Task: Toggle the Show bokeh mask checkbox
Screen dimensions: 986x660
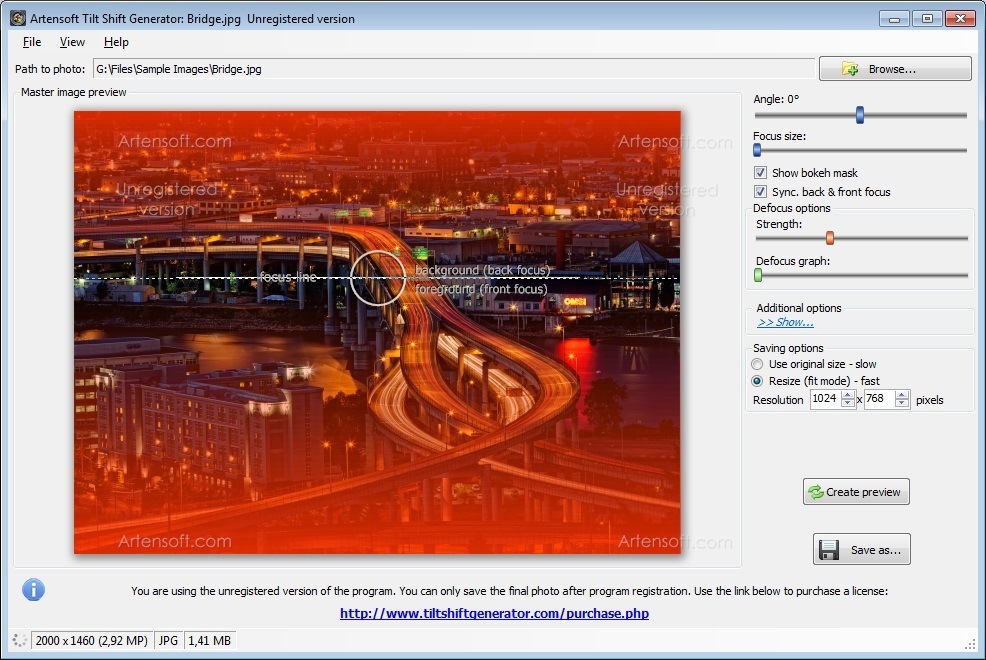Action: pos(760,172)
